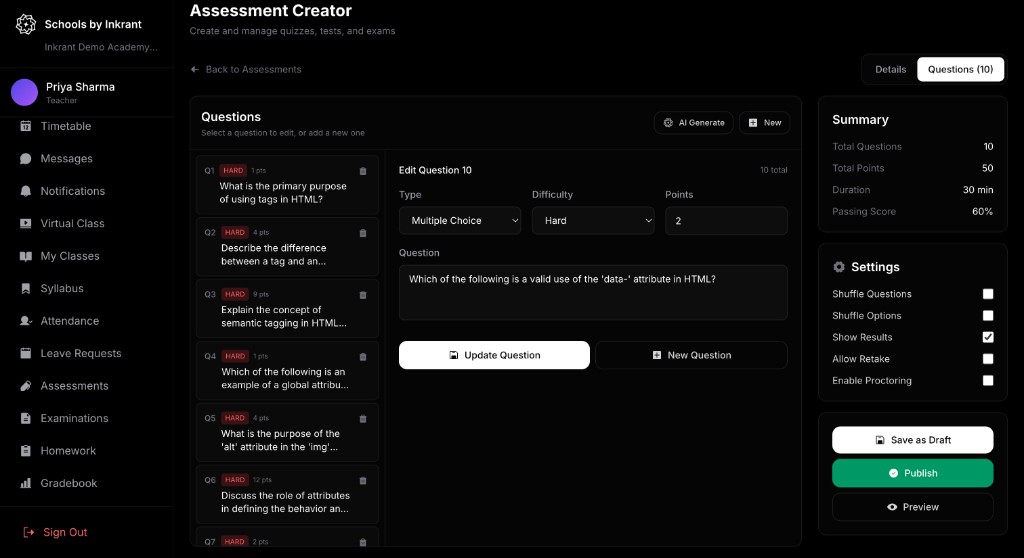The width and height of the screenshot is (1024, 558).
Task: Click the '10 total' label
Action: coord(773,170)
